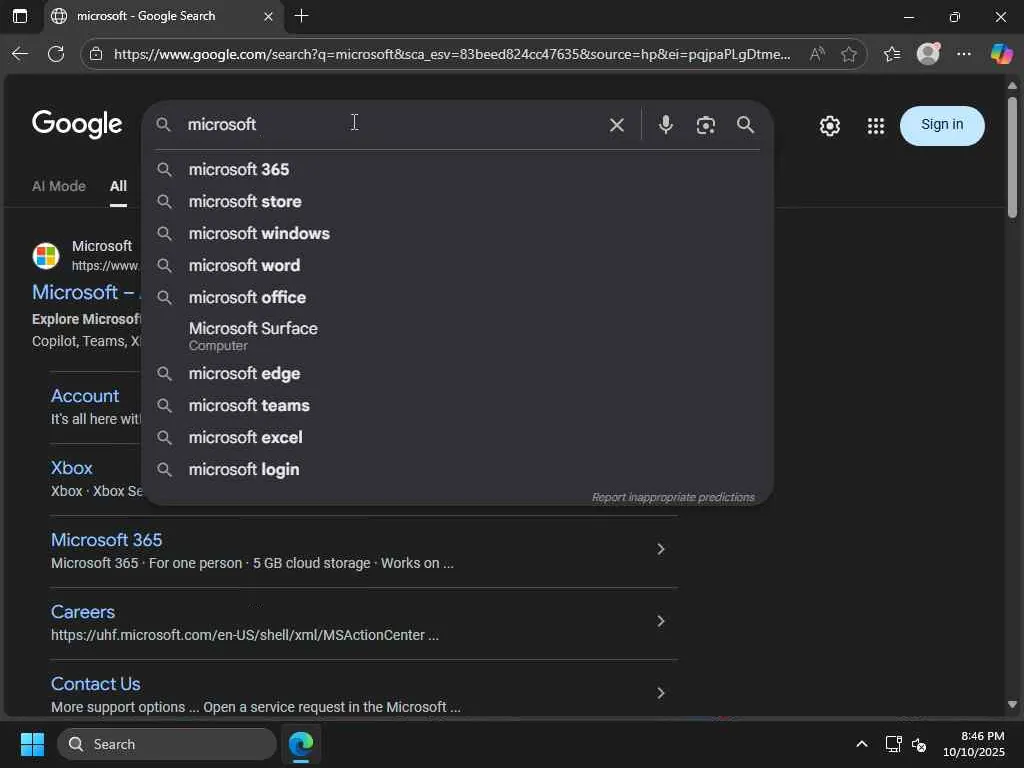Pick the 'Microsoft Surface' Computer suggestion
The image size is (1024, 768).
click(457, 336)
